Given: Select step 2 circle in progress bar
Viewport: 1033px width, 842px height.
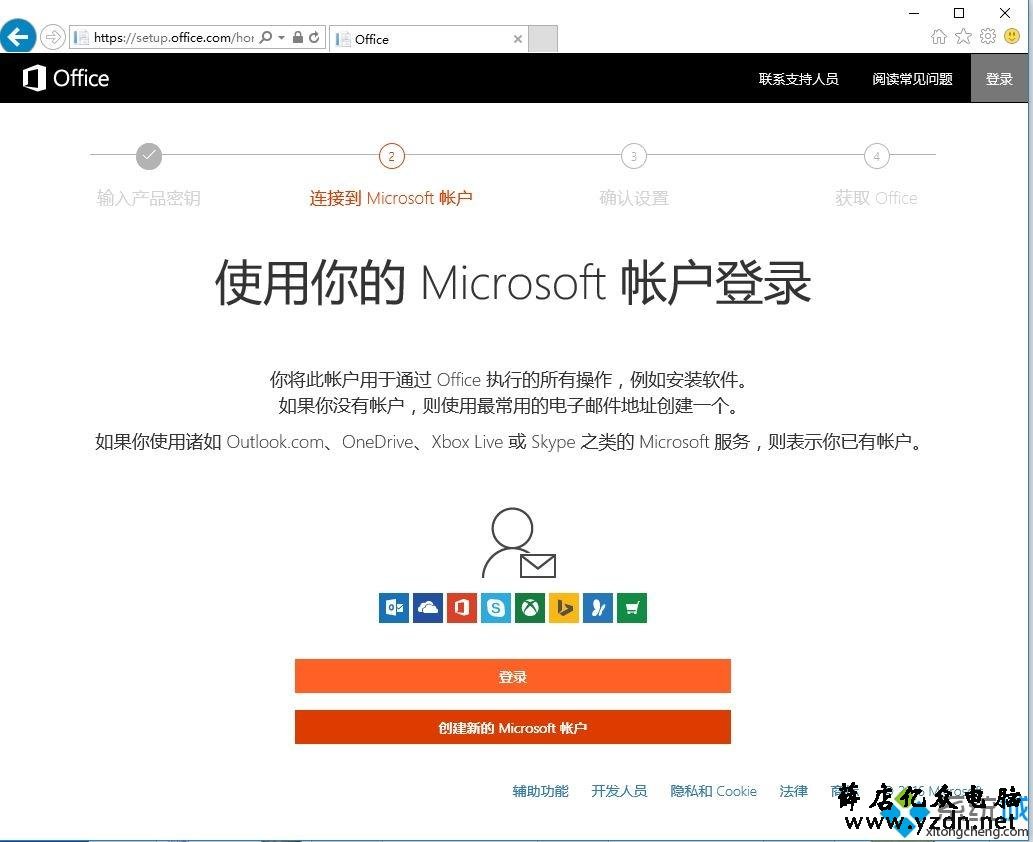Looking at the screenshot, I should tap(391, 156).
